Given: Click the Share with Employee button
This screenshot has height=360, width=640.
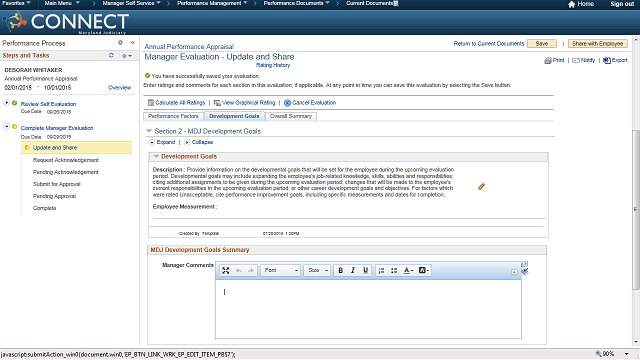Looking at the screenshot, I should coord(597,44).
